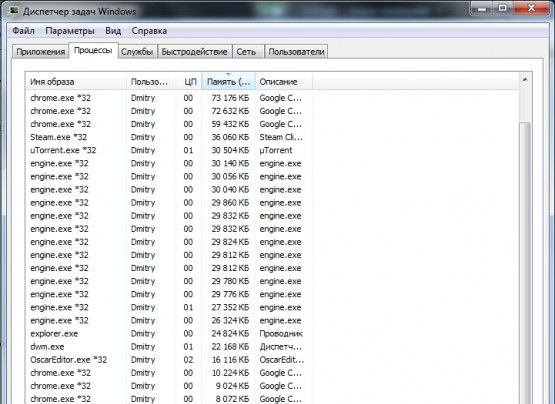Open the Параметры menu
This screenshot has height=404, width=555.
[x=70, y=31]
